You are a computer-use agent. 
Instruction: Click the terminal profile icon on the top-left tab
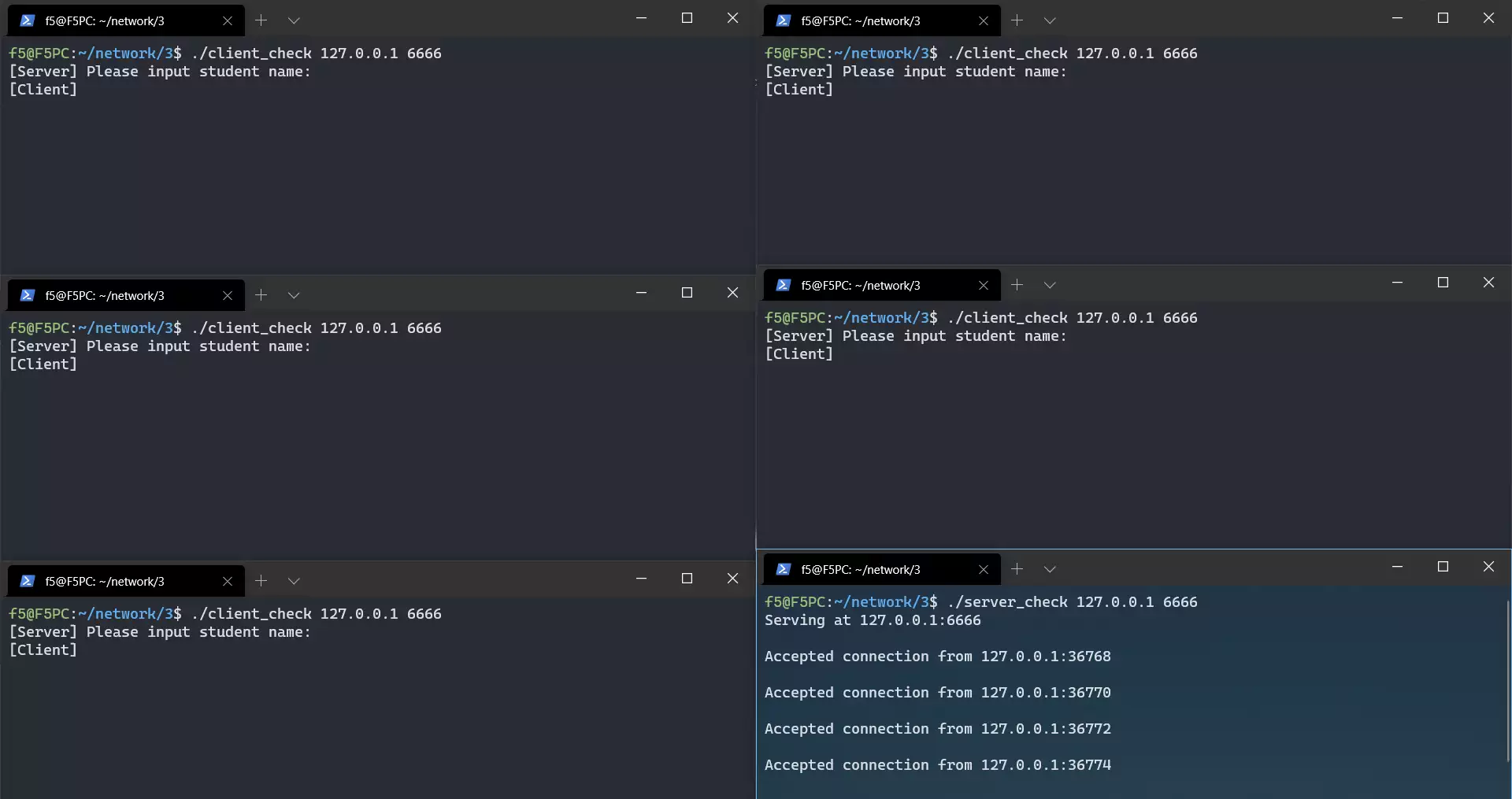(28, 21)
